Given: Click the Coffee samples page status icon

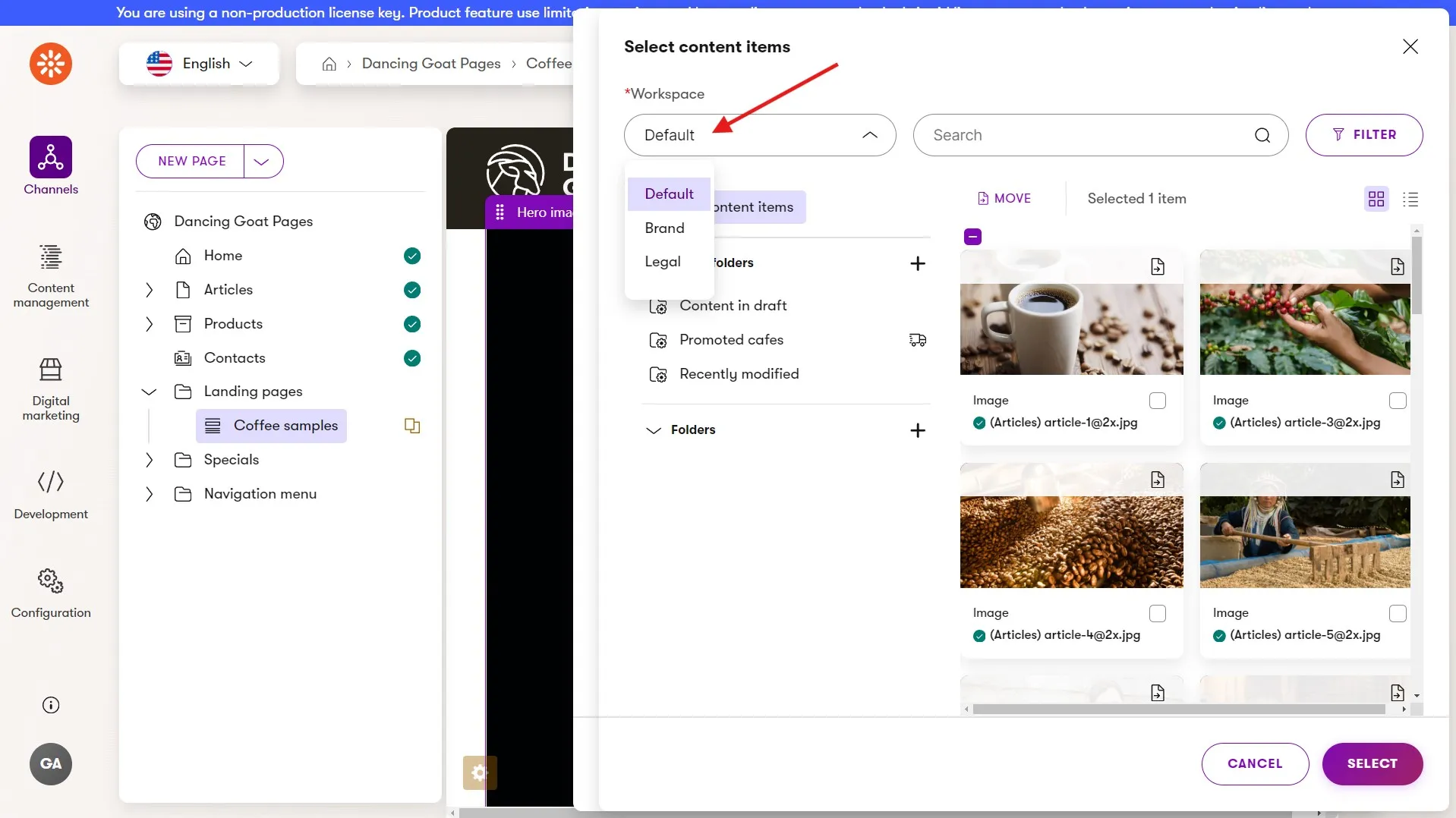Looking at the screenshot, I should [412, 426].
